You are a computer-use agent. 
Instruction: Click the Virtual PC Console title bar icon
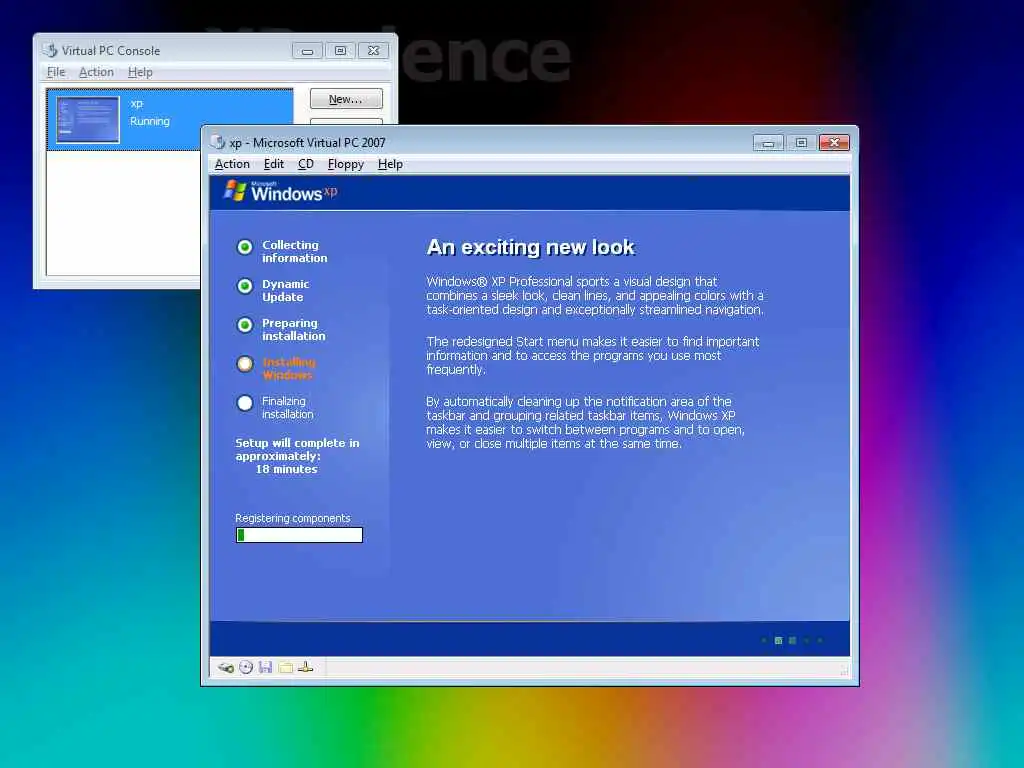(50, 50)
